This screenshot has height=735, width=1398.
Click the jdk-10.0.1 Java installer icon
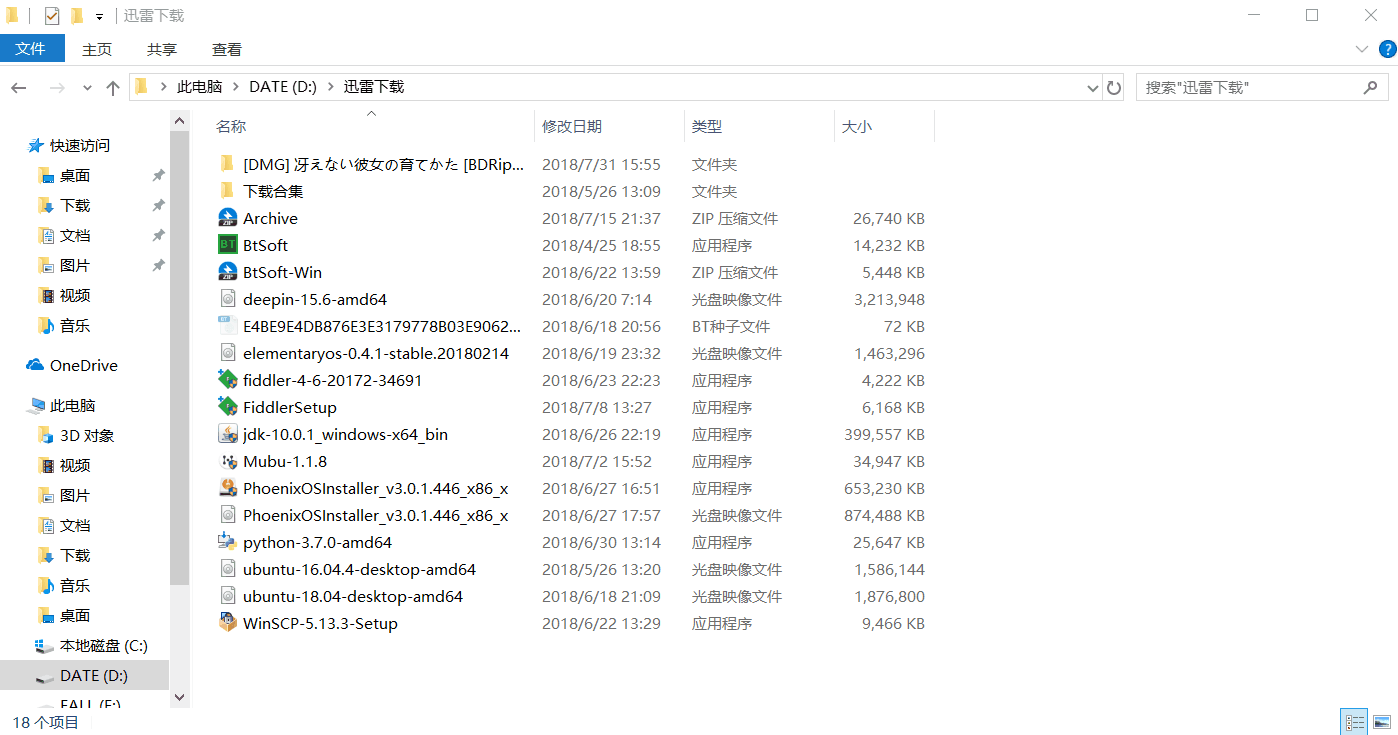coord(227,434)
